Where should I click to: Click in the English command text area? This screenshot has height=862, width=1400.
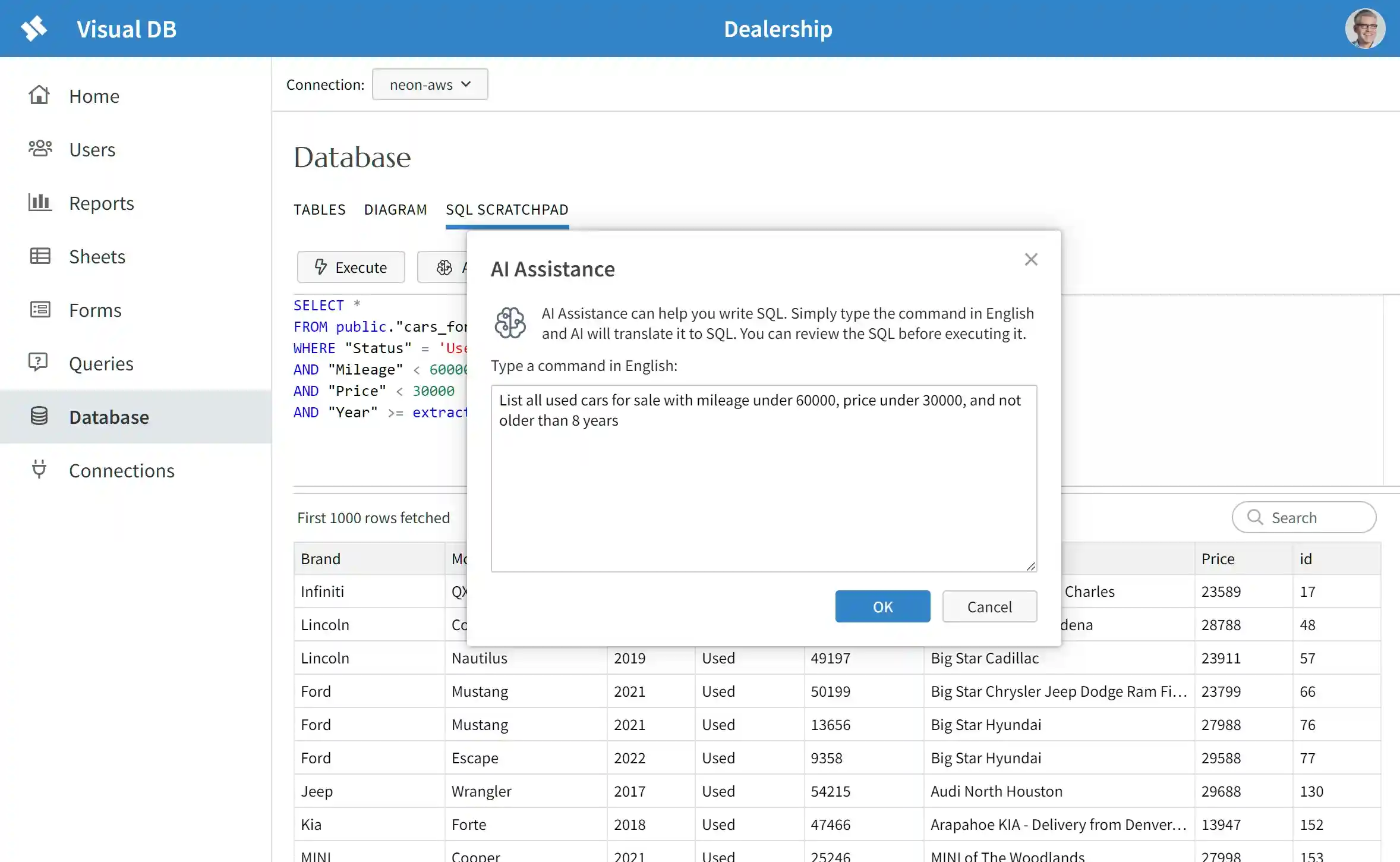(764, 487)
